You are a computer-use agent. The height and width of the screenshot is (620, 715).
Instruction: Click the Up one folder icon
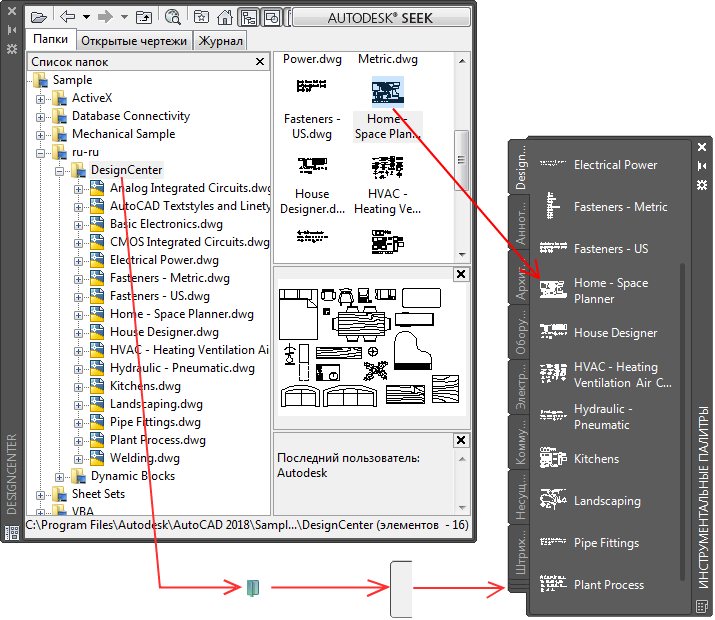[x=144, y=18]
